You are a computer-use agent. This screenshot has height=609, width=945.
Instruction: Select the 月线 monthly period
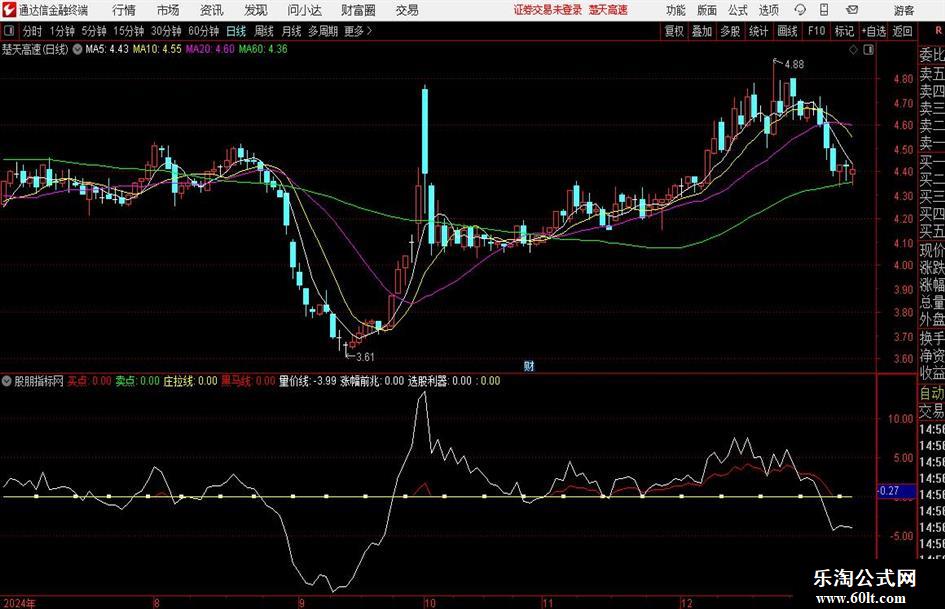(292, 31)
